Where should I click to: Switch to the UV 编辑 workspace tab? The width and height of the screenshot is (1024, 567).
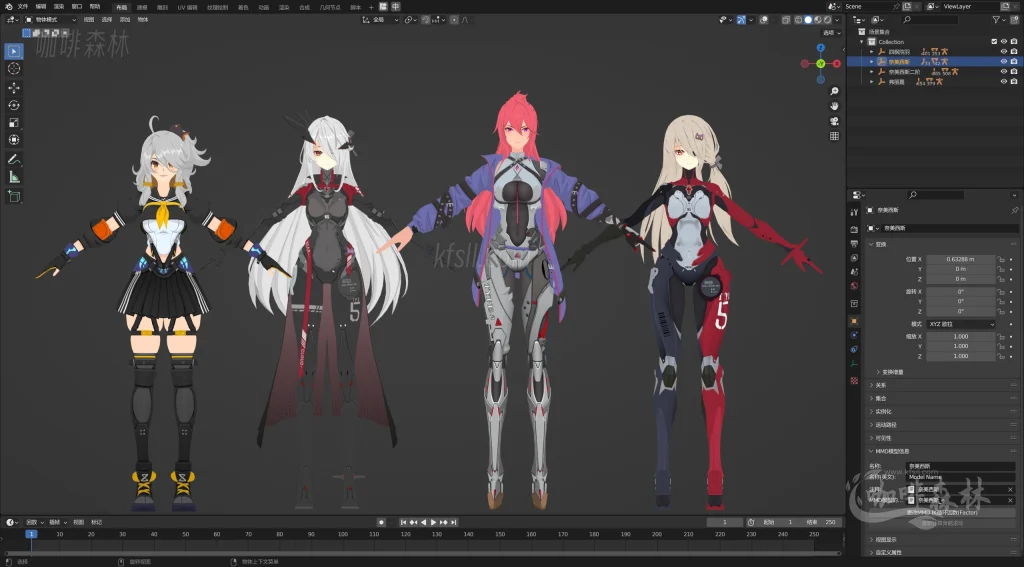pos(187,7)
